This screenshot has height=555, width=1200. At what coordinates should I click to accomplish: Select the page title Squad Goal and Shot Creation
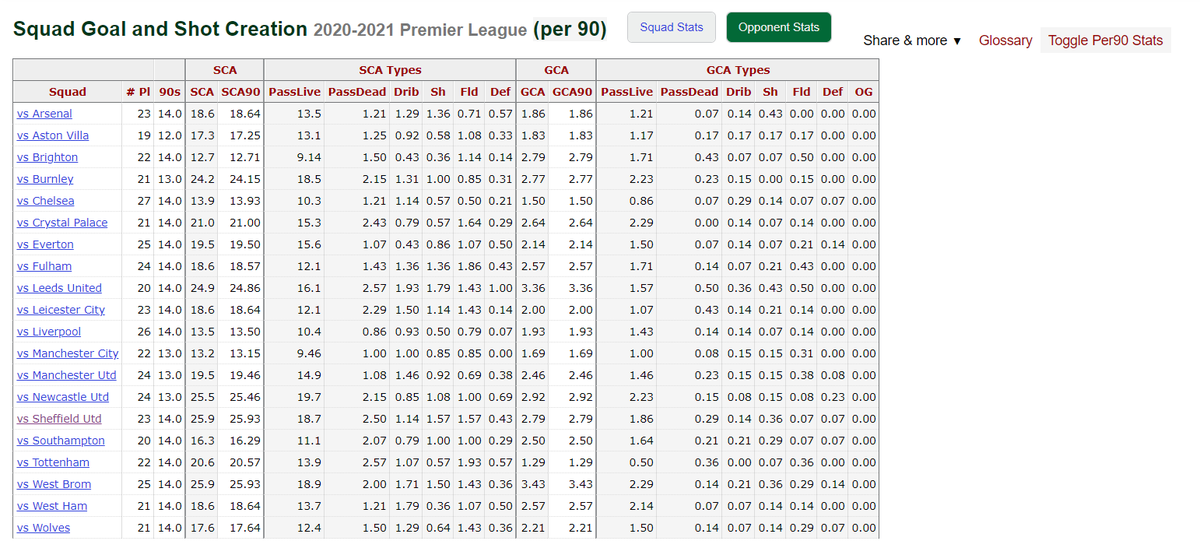160,28
